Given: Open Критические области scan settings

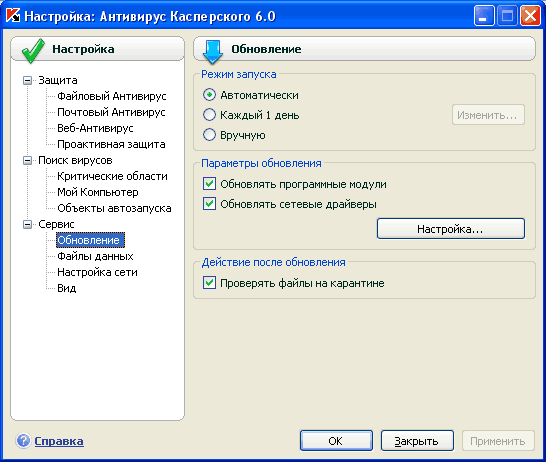Looking at the screenshot, I should 112,176.
